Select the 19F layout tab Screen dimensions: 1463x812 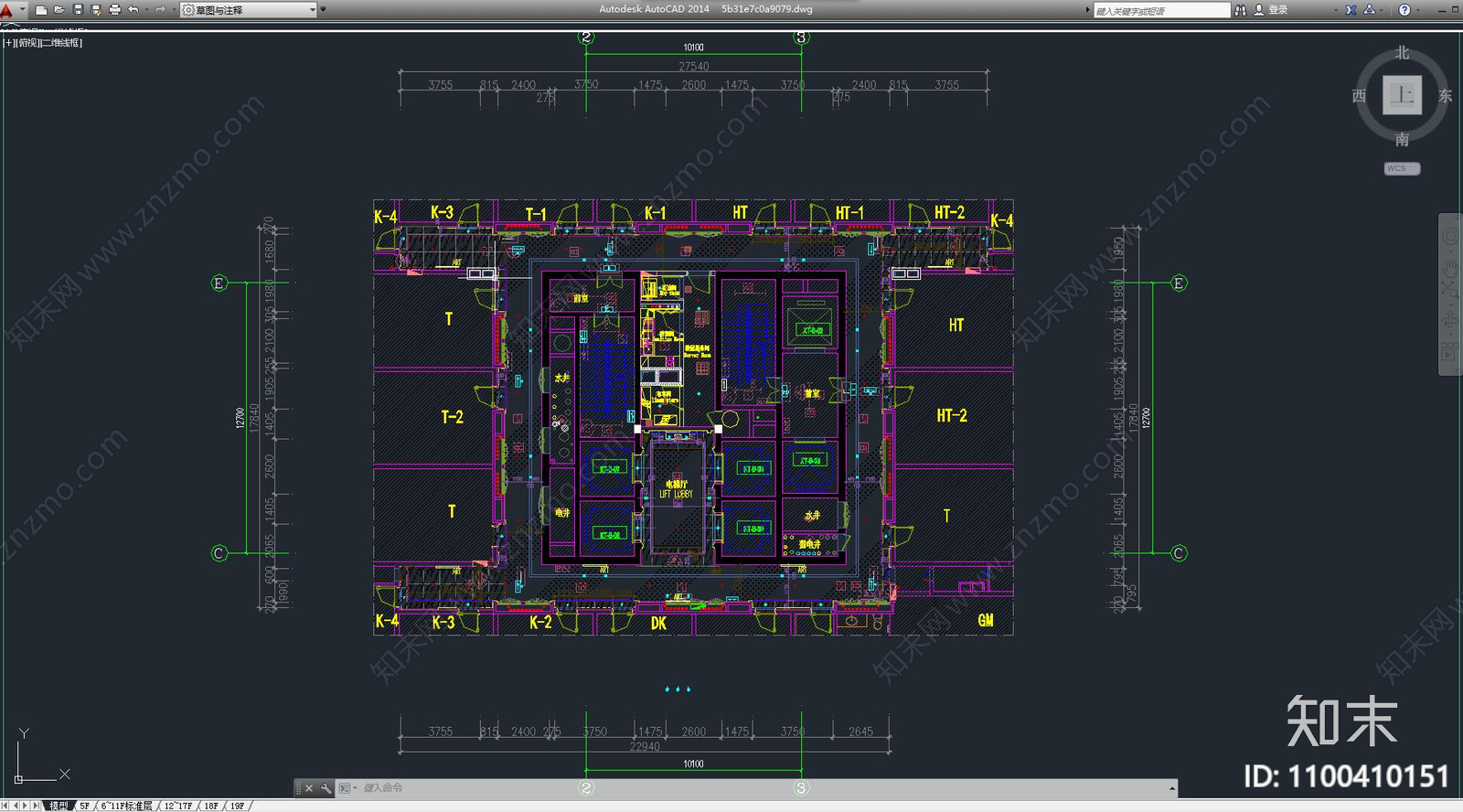pyautogui.click(x=237, y=806)
